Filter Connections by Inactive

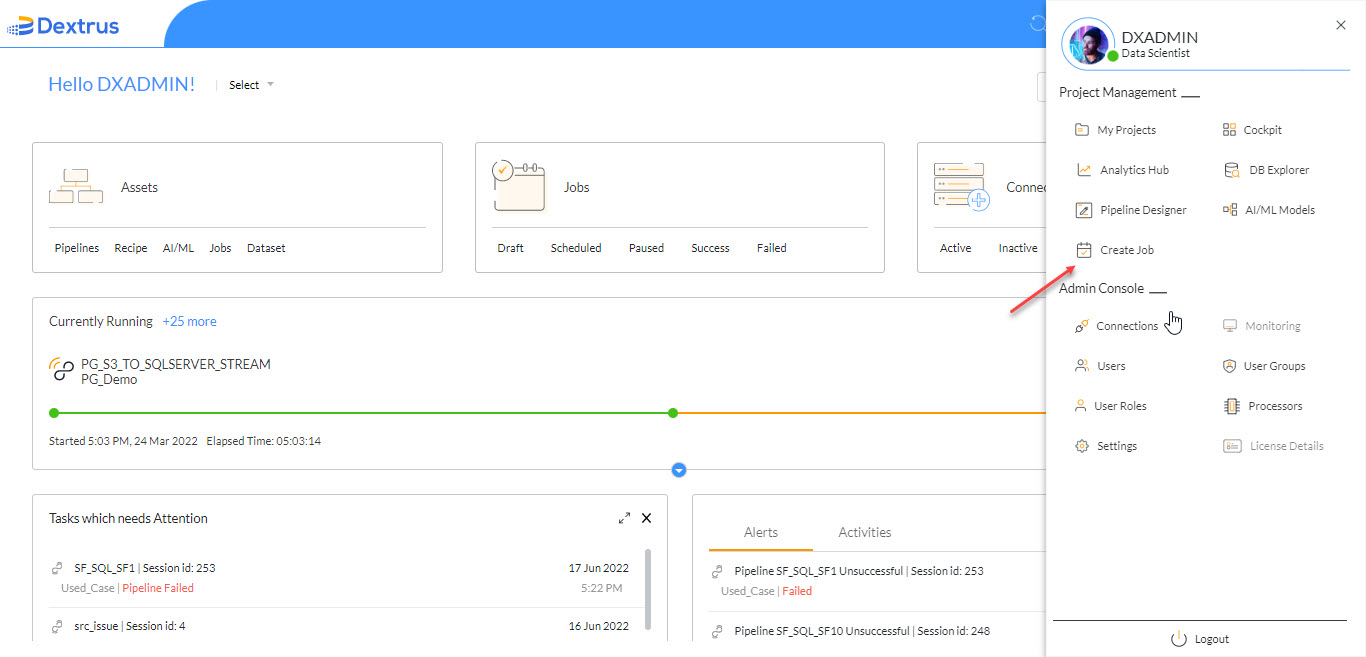click(1018, 248)
